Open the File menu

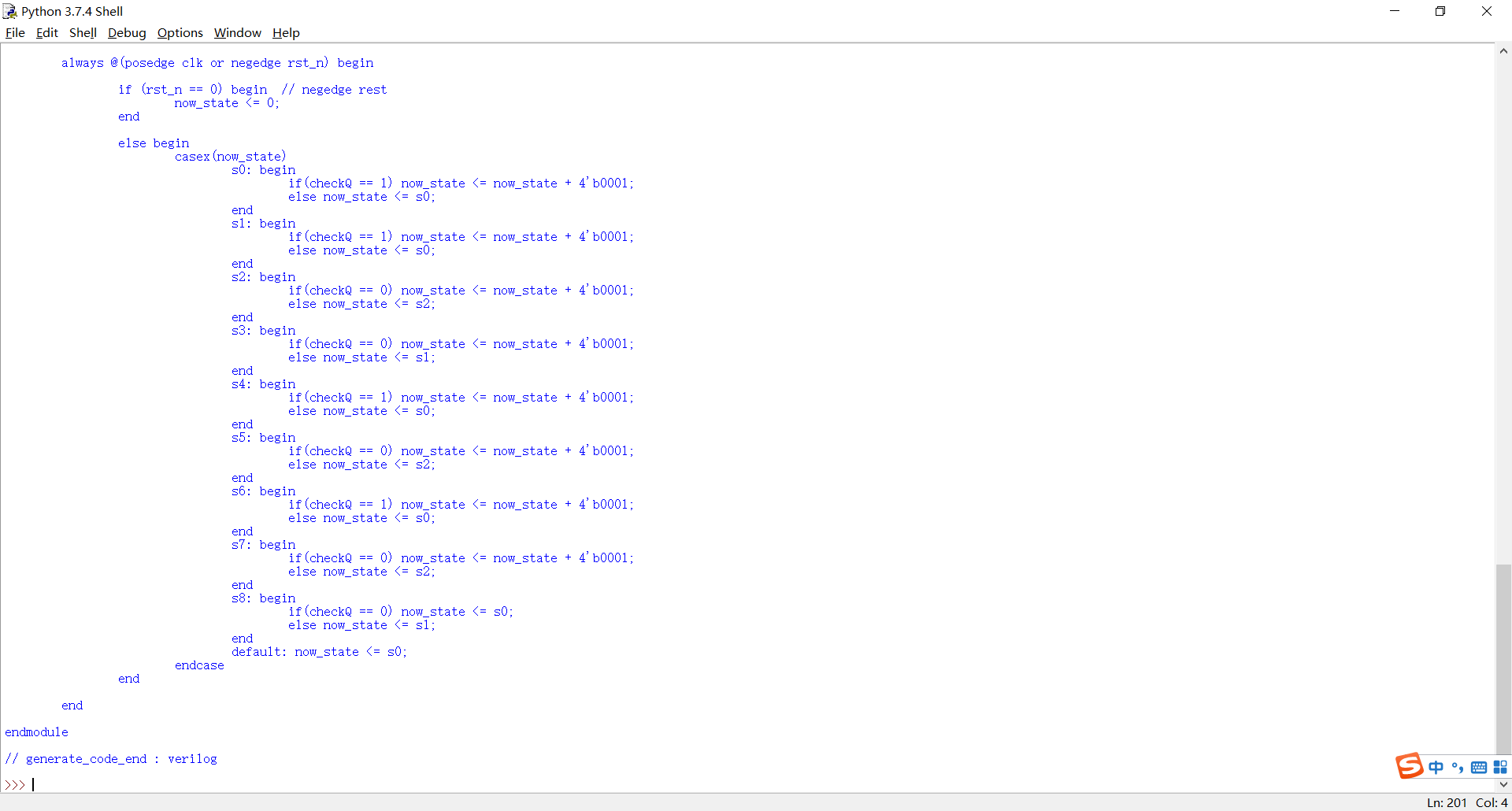15,33
